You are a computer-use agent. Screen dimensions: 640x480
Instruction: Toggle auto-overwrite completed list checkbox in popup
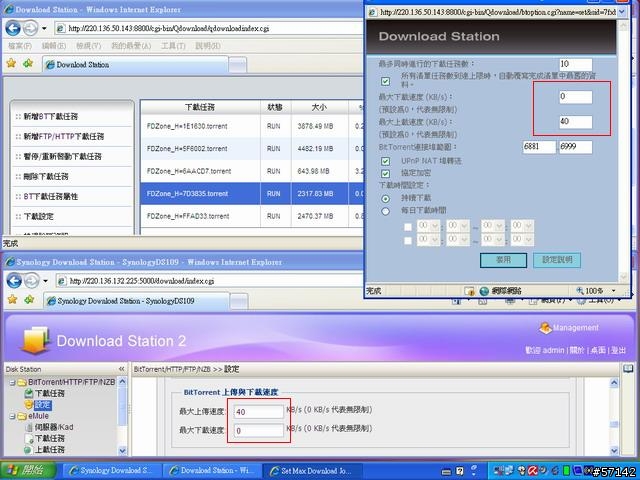pyautogui.click(x=385, y=81)
